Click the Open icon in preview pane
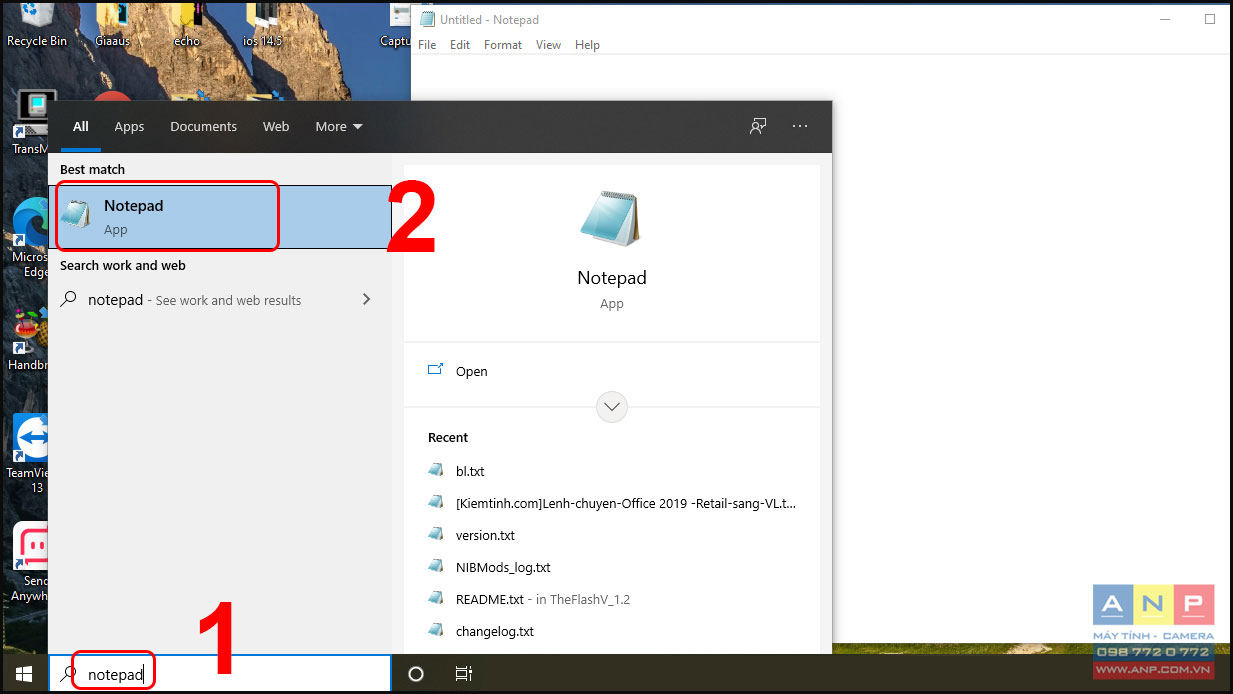 435,370
